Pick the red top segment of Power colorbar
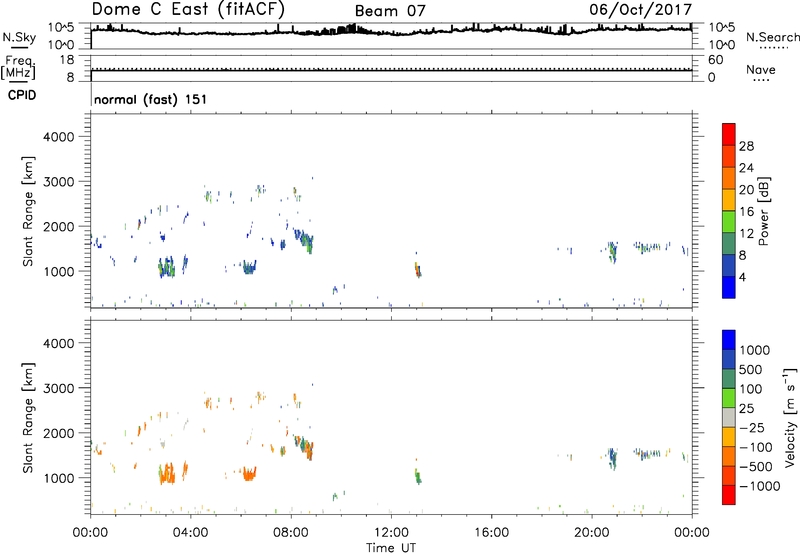 729,135
